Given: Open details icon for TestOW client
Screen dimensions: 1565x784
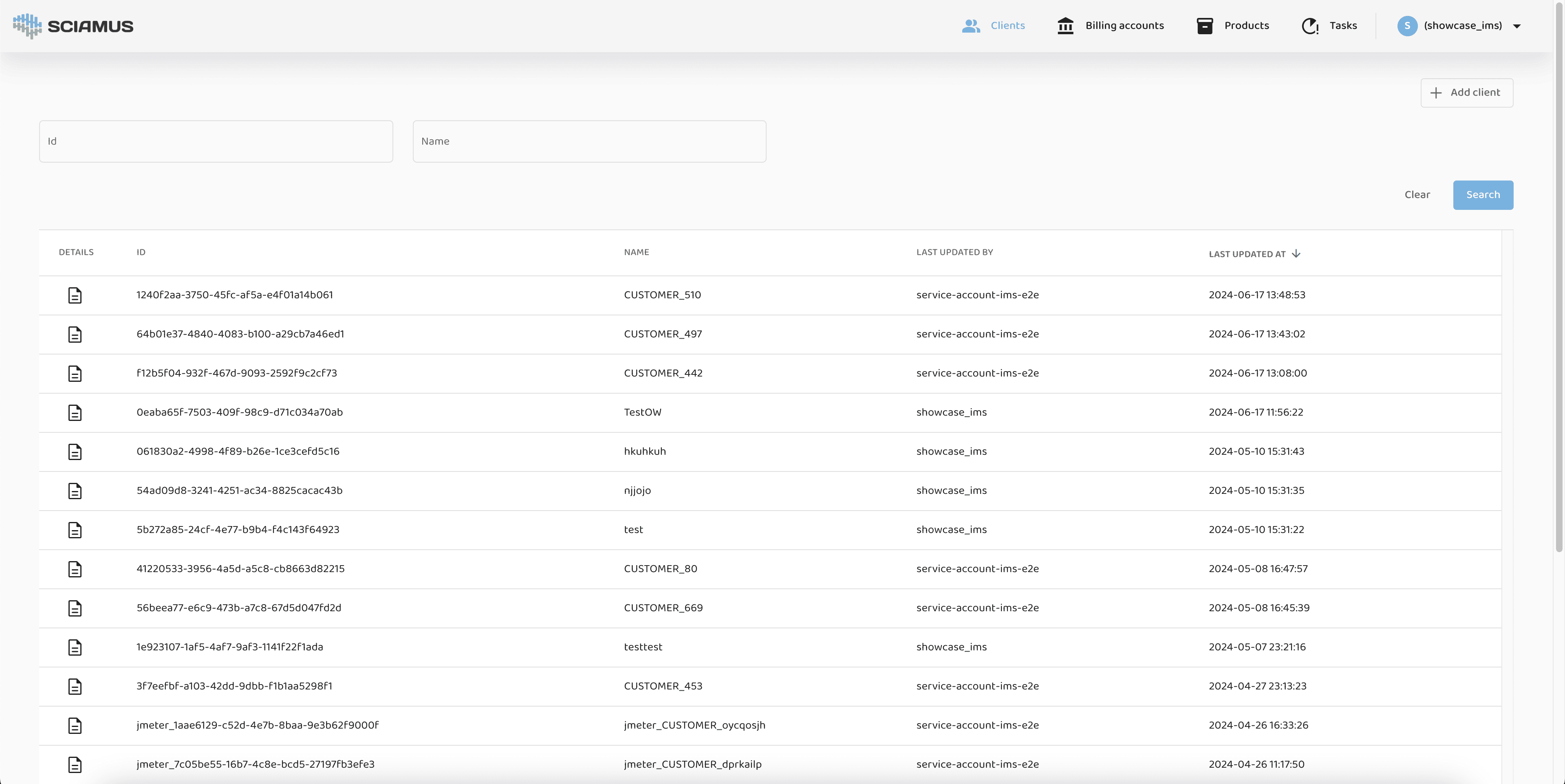Looking at the screenshot, I should pos(75,412).
